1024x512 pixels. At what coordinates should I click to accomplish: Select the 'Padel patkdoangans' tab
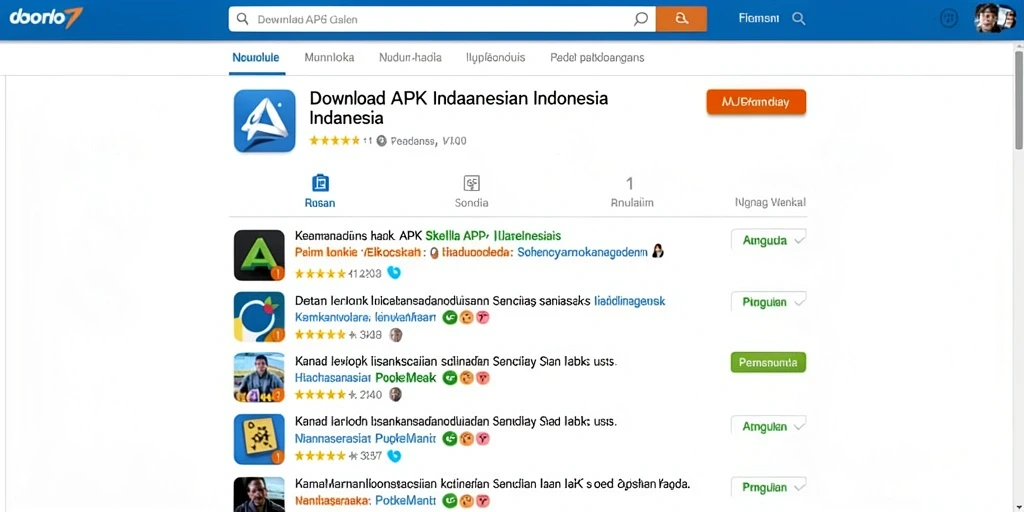pos(597,57)
